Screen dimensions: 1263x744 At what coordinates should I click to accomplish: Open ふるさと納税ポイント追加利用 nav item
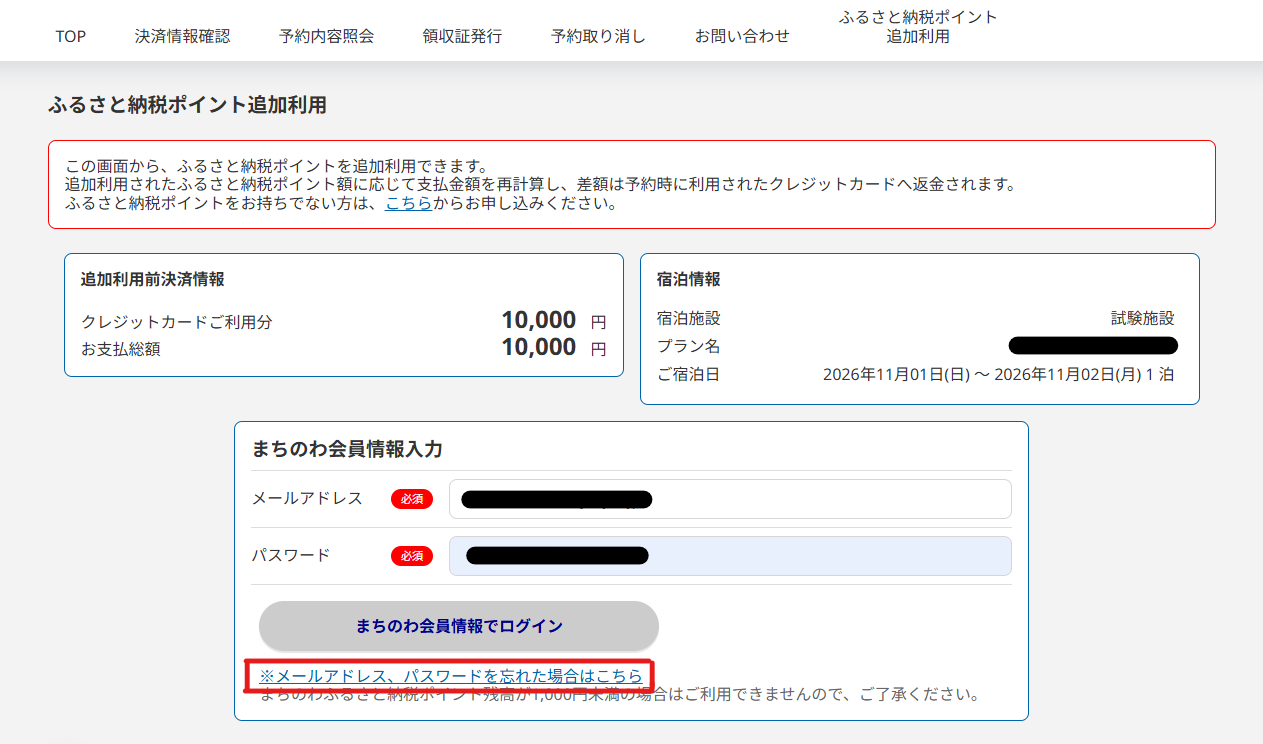point(918,27)
